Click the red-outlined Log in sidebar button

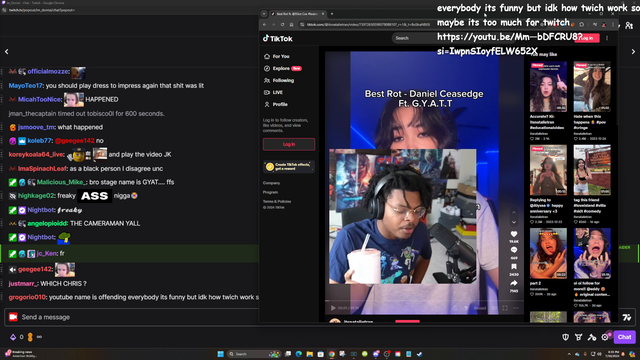[289, 144]
